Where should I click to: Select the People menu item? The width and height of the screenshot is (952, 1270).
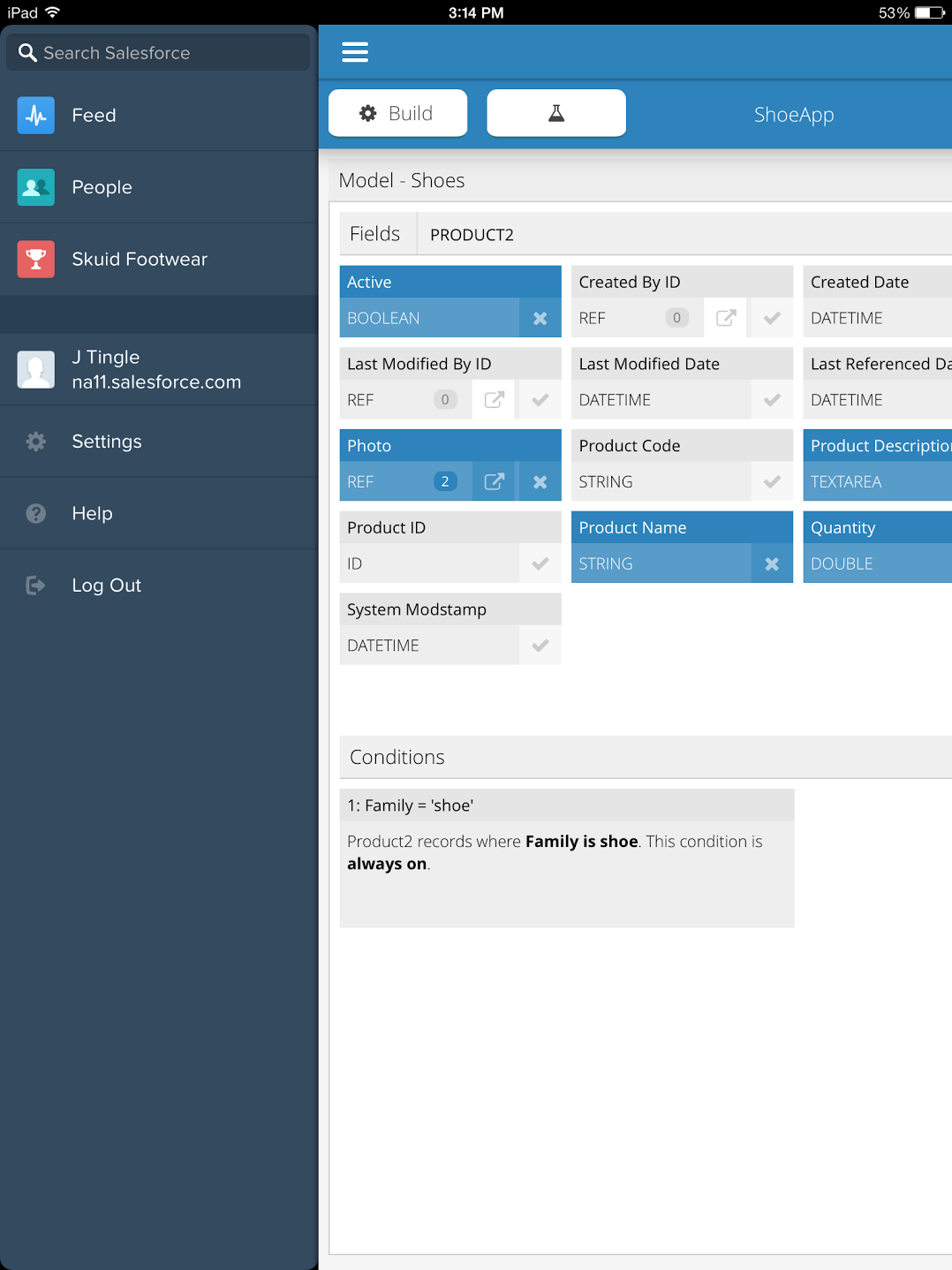(159, 187)
